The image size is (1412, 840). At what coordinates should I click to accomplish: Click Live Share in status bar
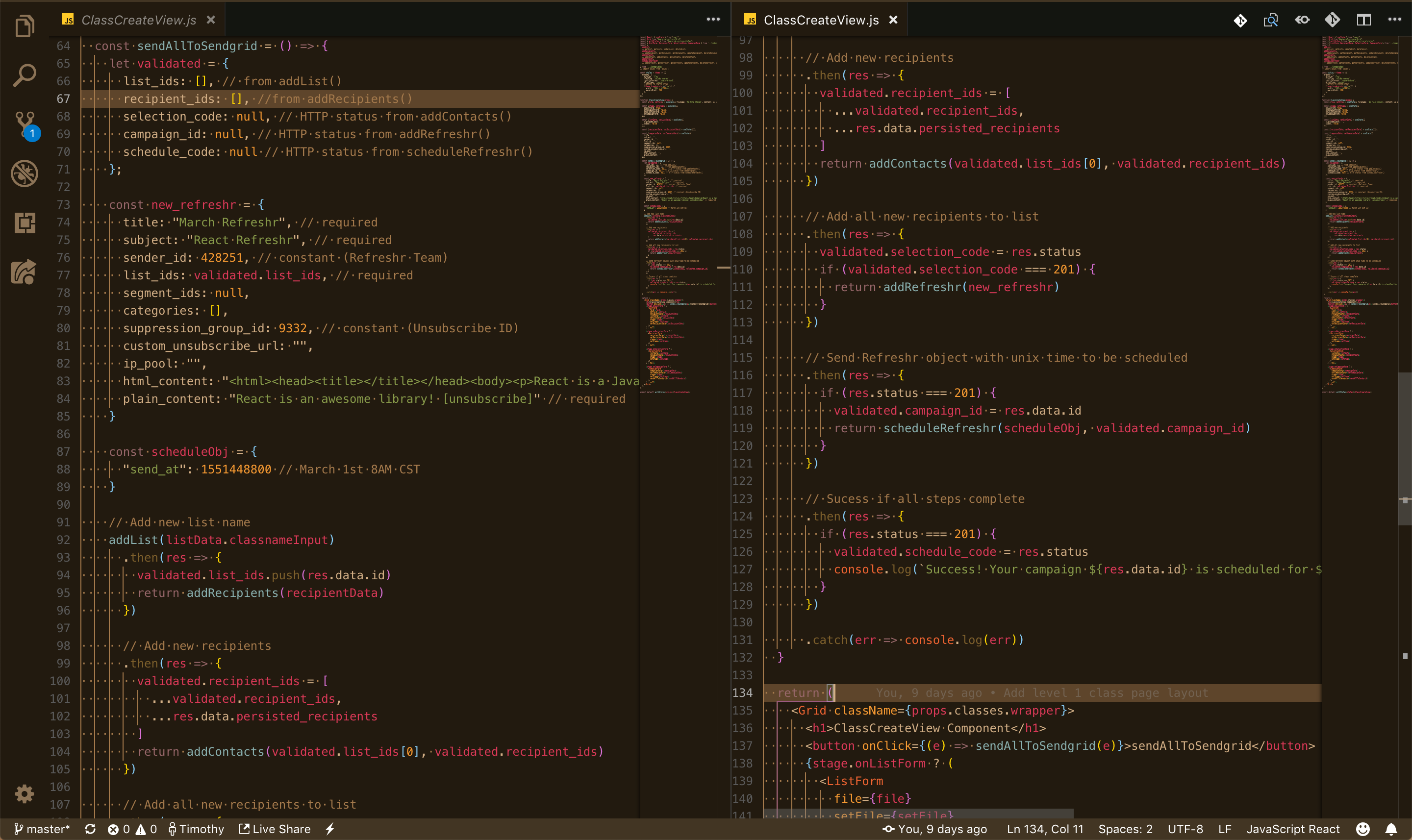click(275, 829)
